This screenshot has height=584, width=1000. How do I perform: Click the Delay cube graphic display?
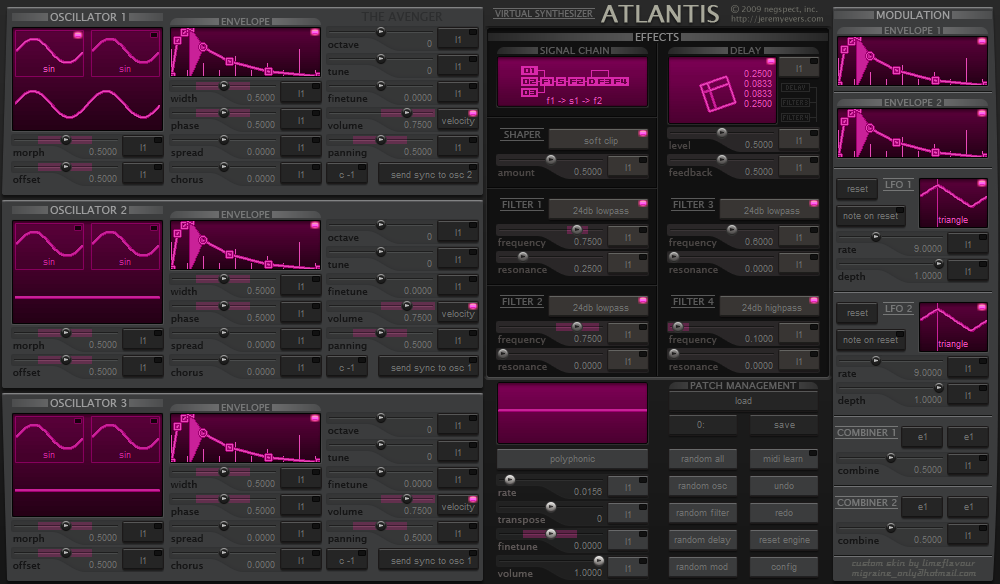pyautogui.click(x=722, y=90)
